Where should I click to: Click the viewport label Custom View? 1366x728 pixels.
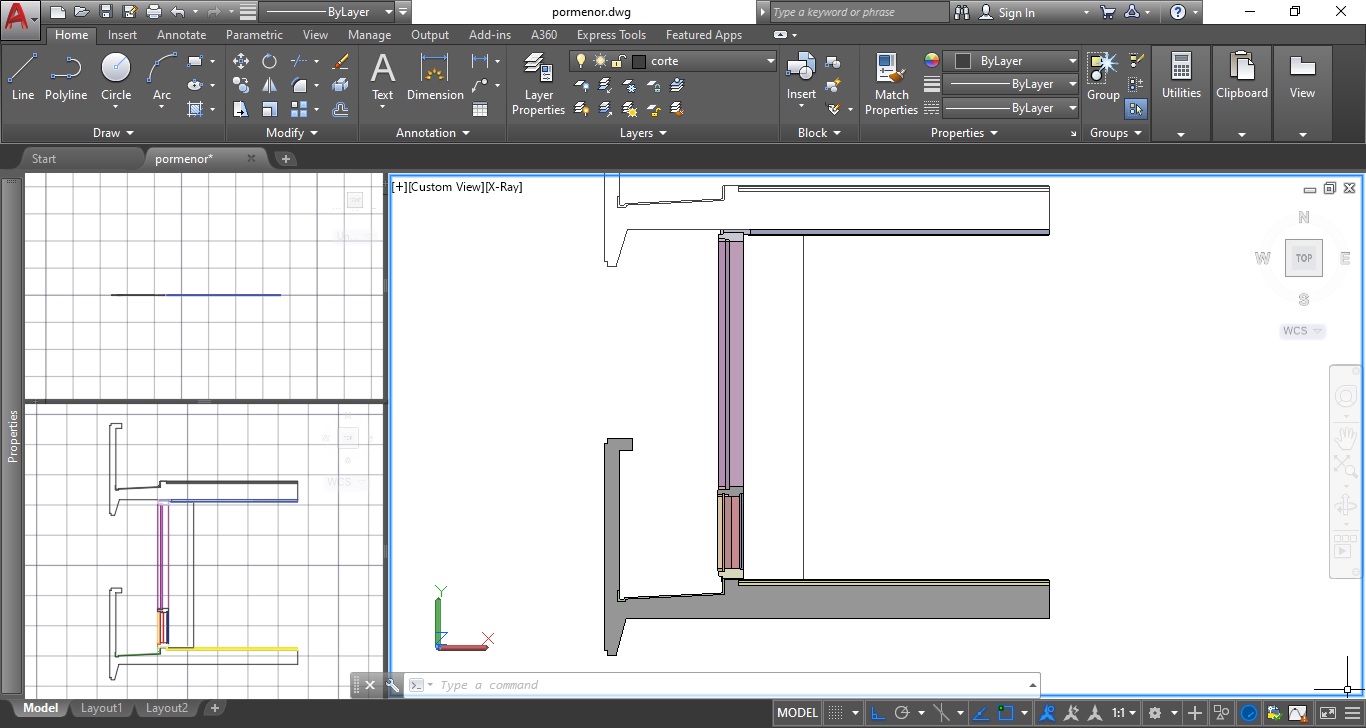coord(445,187)
